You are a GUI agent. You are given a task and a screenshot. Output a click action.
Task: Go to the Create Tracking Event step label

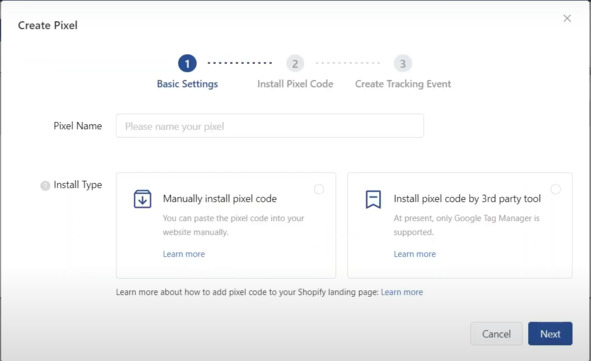pyautogui.click(x=403, y=84)
